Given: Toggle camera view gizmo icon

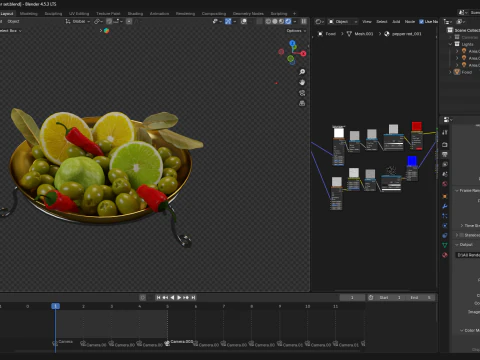Looking at the screenshot, I should point(302,93).
